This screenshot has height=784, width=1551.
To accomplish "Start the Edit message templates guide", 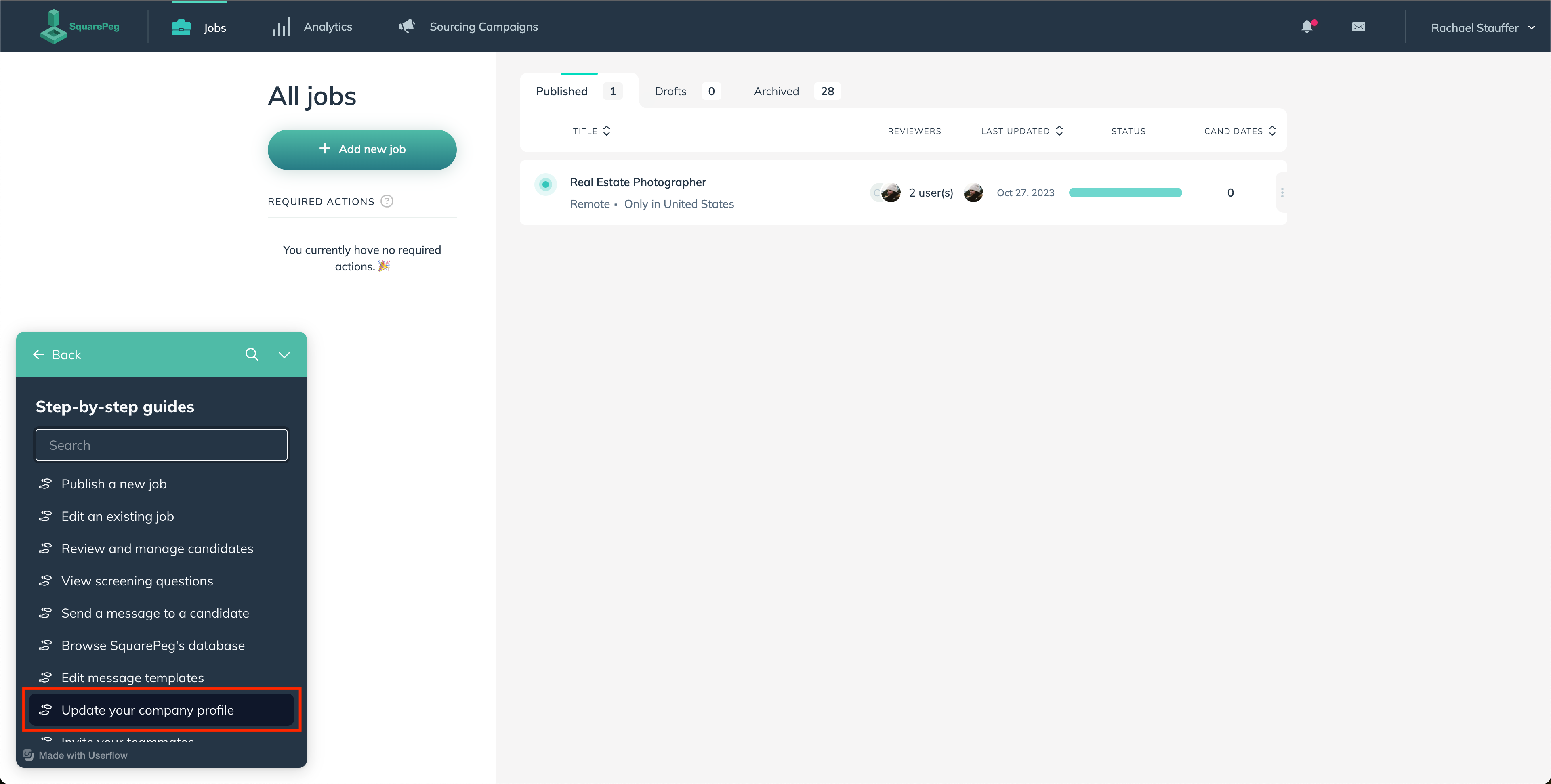I will (162, 677).
